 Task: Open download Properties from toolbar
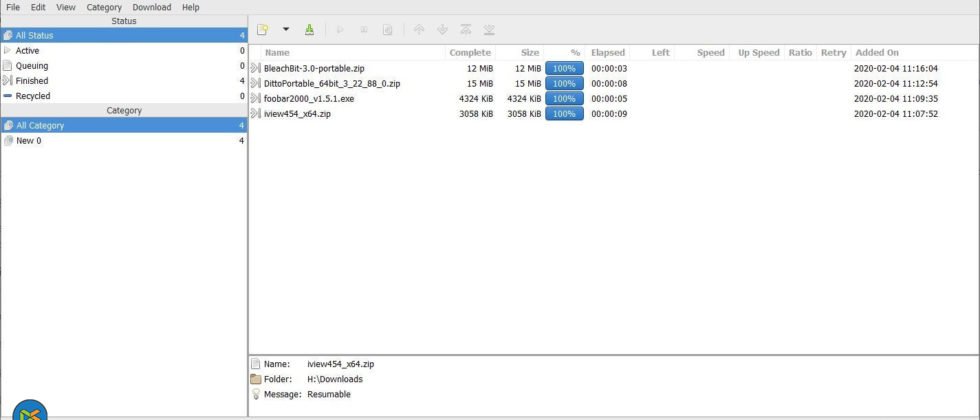[x=388, y=29]
